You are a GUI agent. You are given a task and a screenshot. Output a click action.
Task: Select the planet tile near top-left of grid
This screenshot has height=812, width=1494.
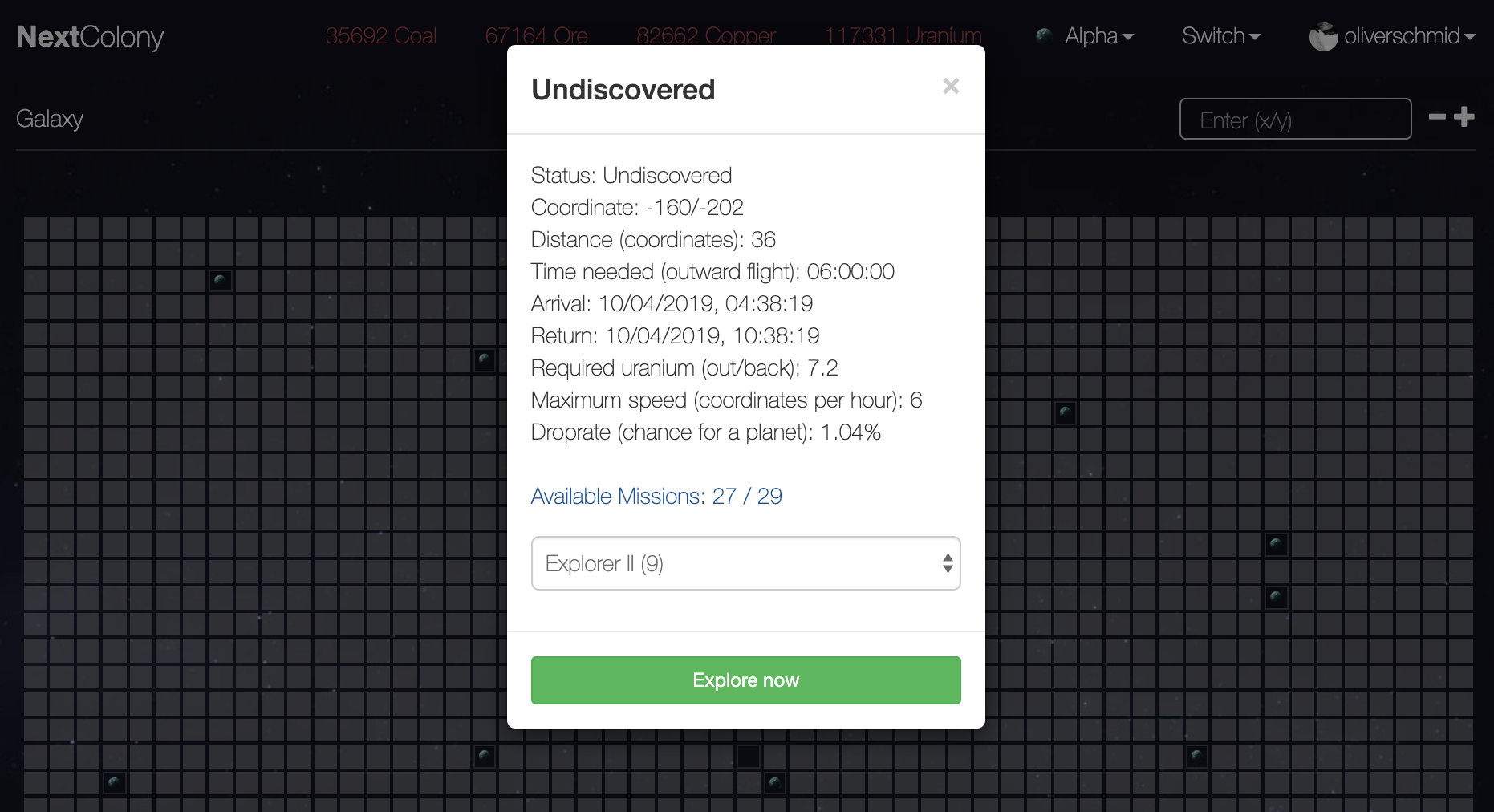[221, 281]
